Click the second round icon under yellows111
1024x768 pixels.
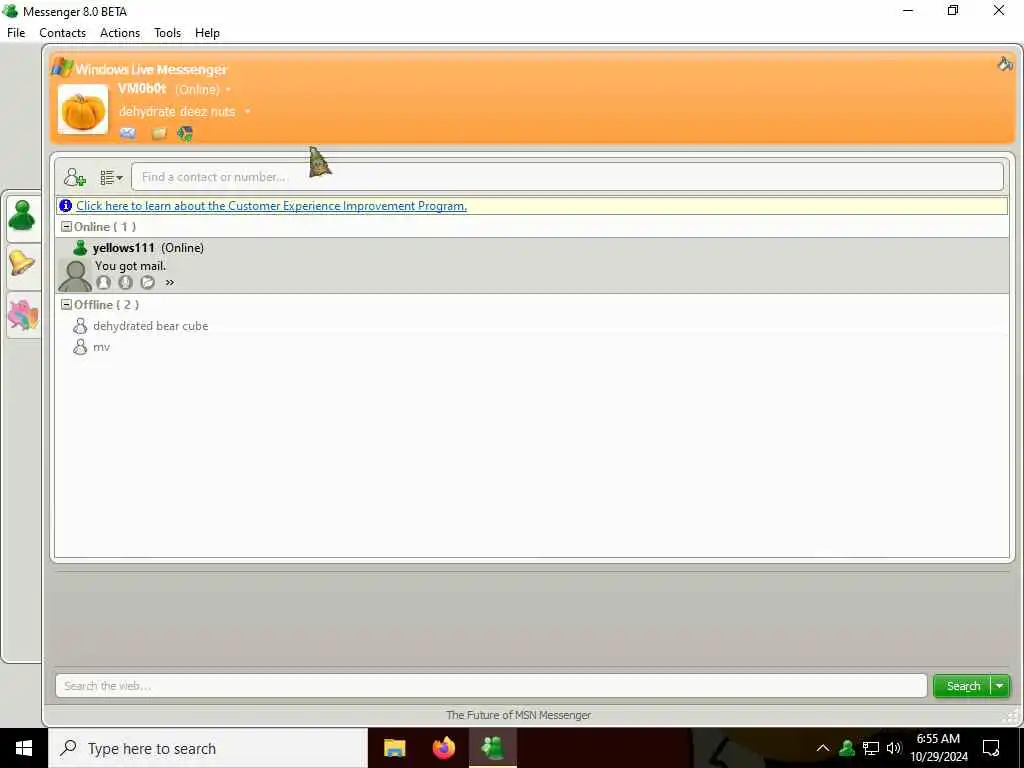(125, 282)
